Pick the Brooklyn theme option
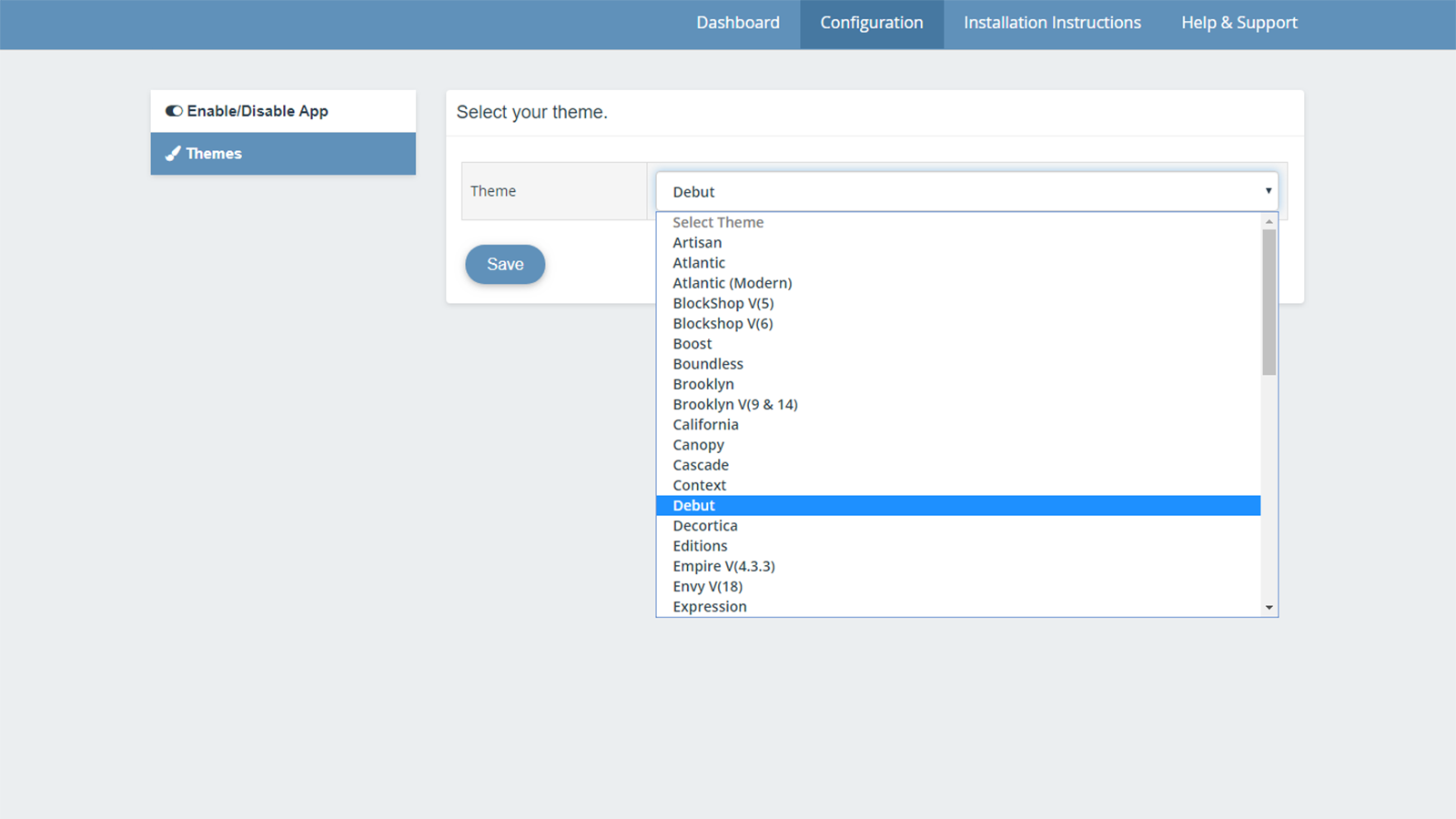Viewport: 1456px width, 819px height. click(958, 384)
